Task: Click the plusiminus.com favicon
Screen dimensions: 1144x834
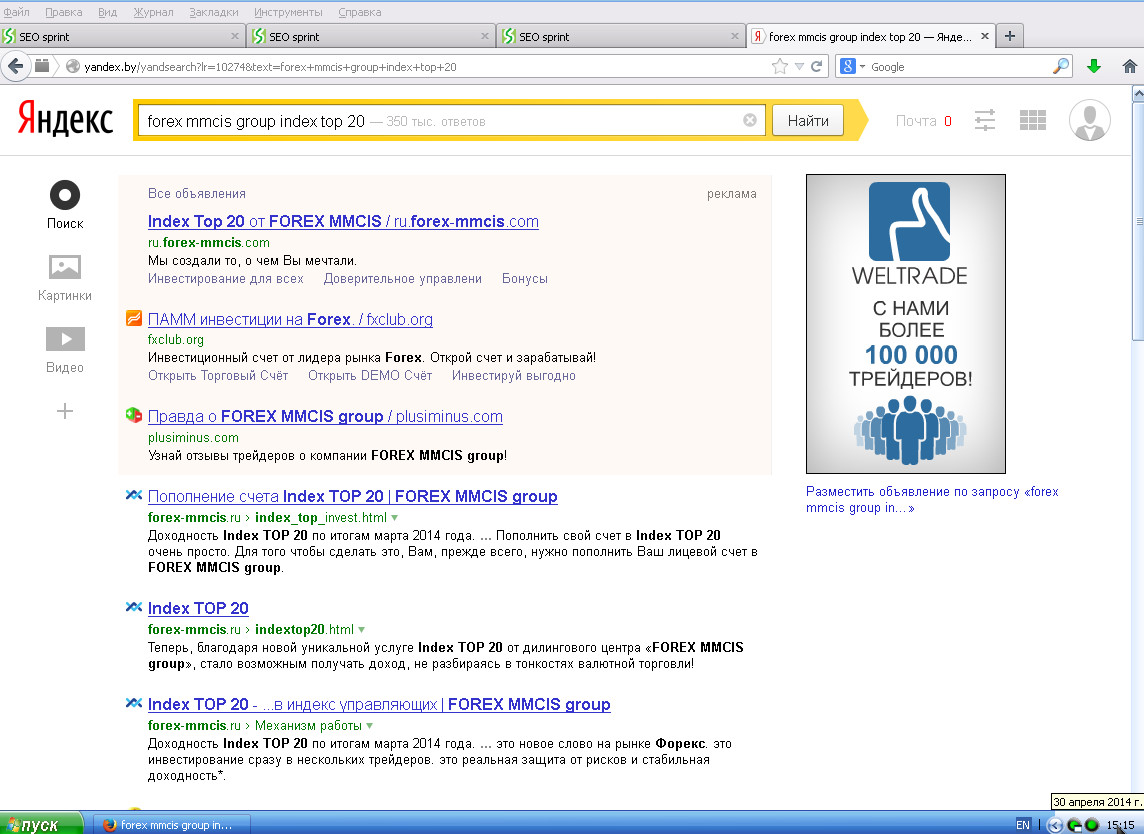Action: tap(134, 415)
